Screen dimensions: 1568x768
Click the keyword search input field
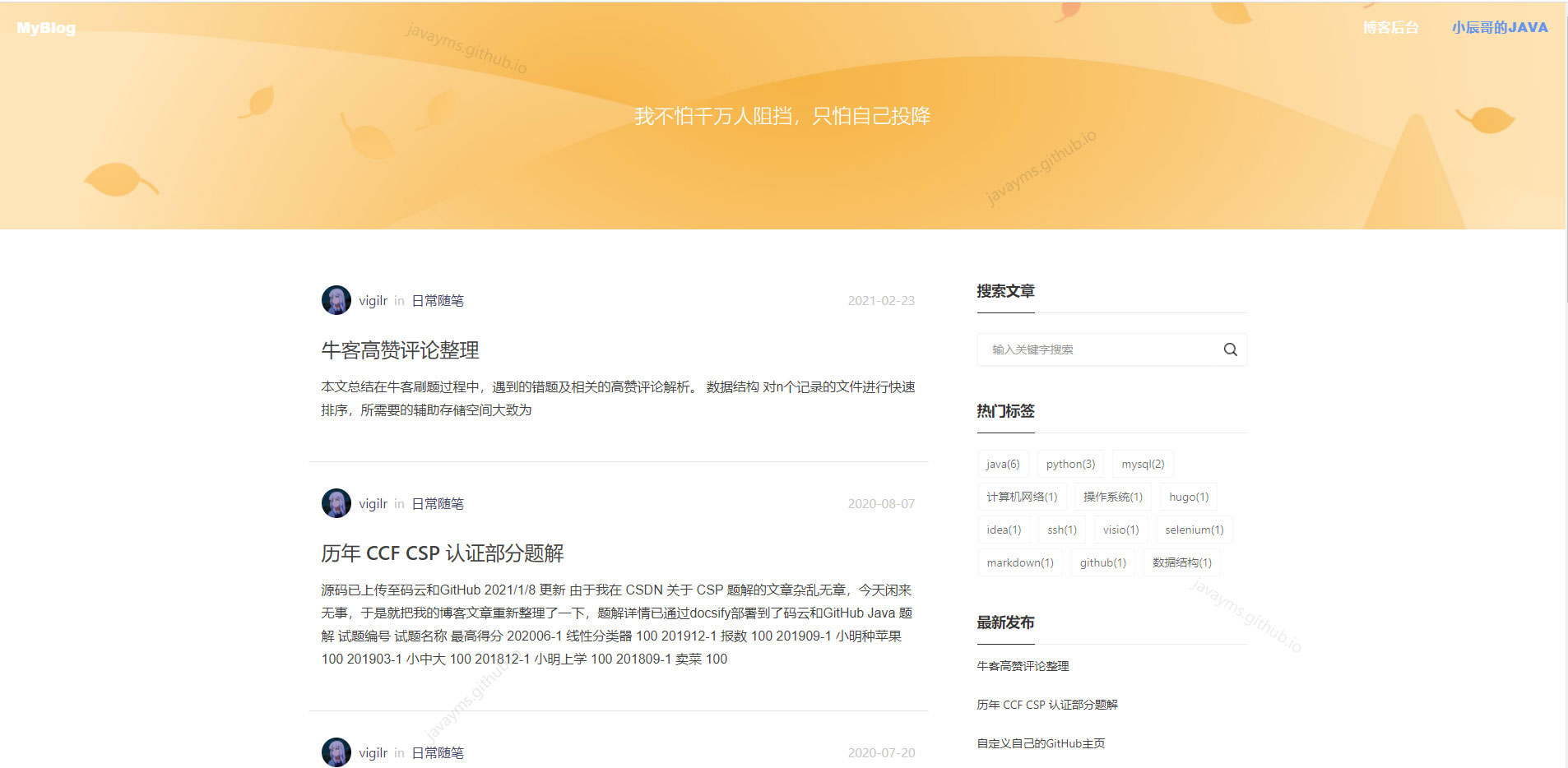point(1094,349)
